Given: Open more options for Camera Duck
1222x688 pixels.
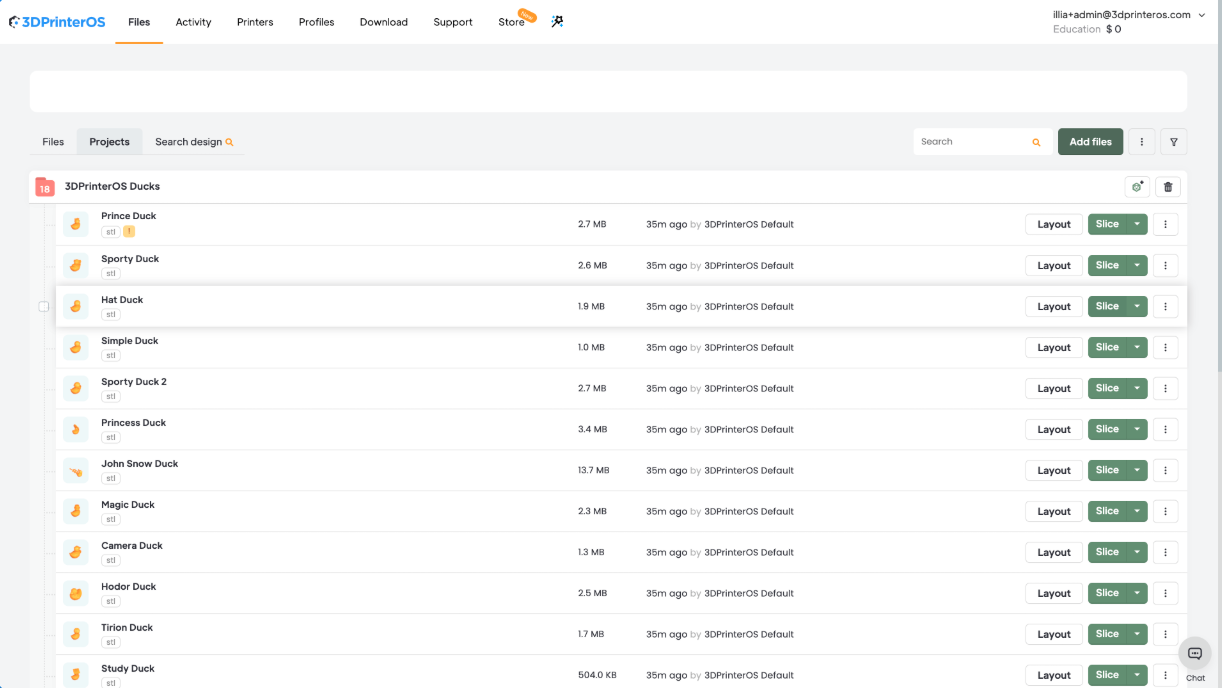Looking at the screenshot, I should tap(1166, 552).
